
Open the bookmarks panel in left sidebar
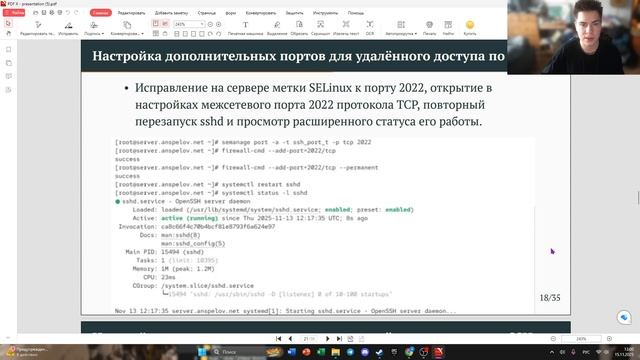pos(9,49)
